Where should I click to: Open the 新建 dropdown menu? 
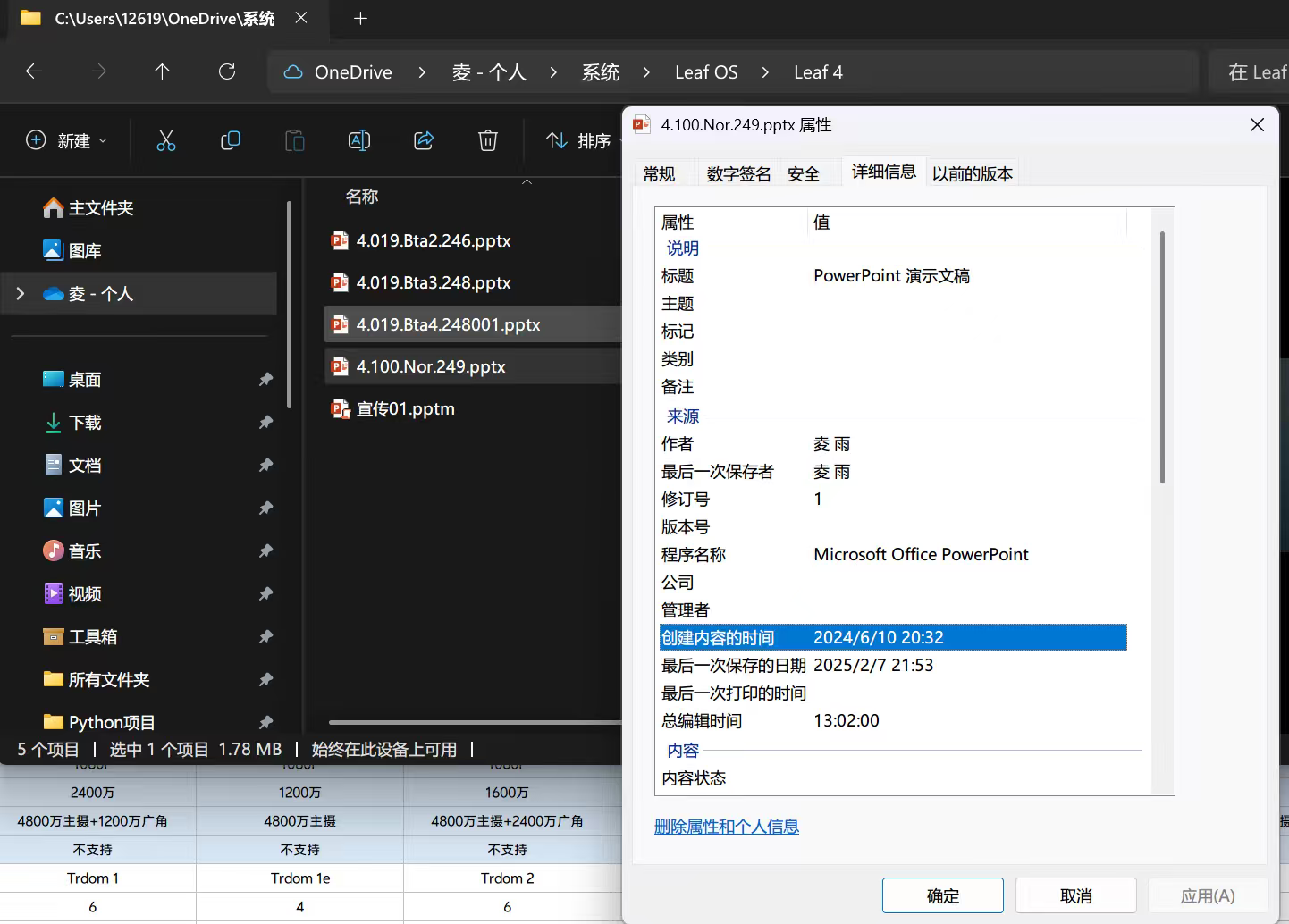pyautogui.click(x=67, y=140)
